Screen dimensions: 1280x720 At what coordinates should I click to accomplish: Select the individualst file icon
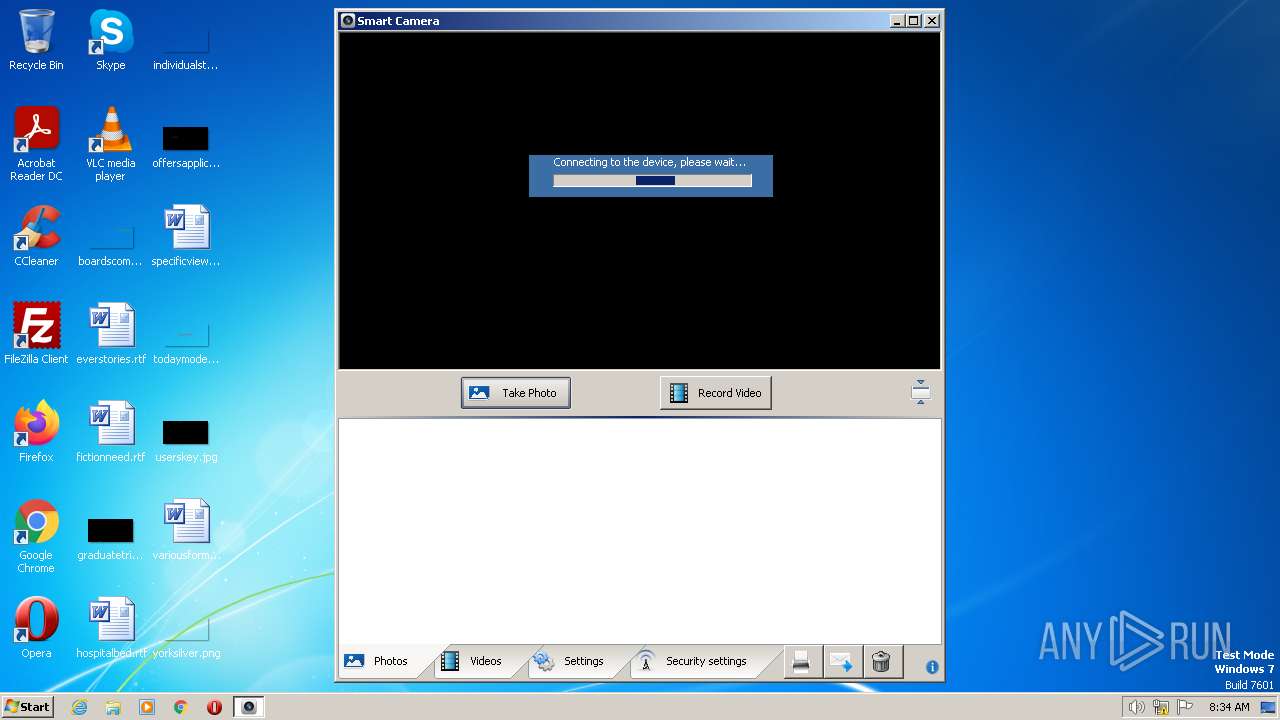(186, 46)
